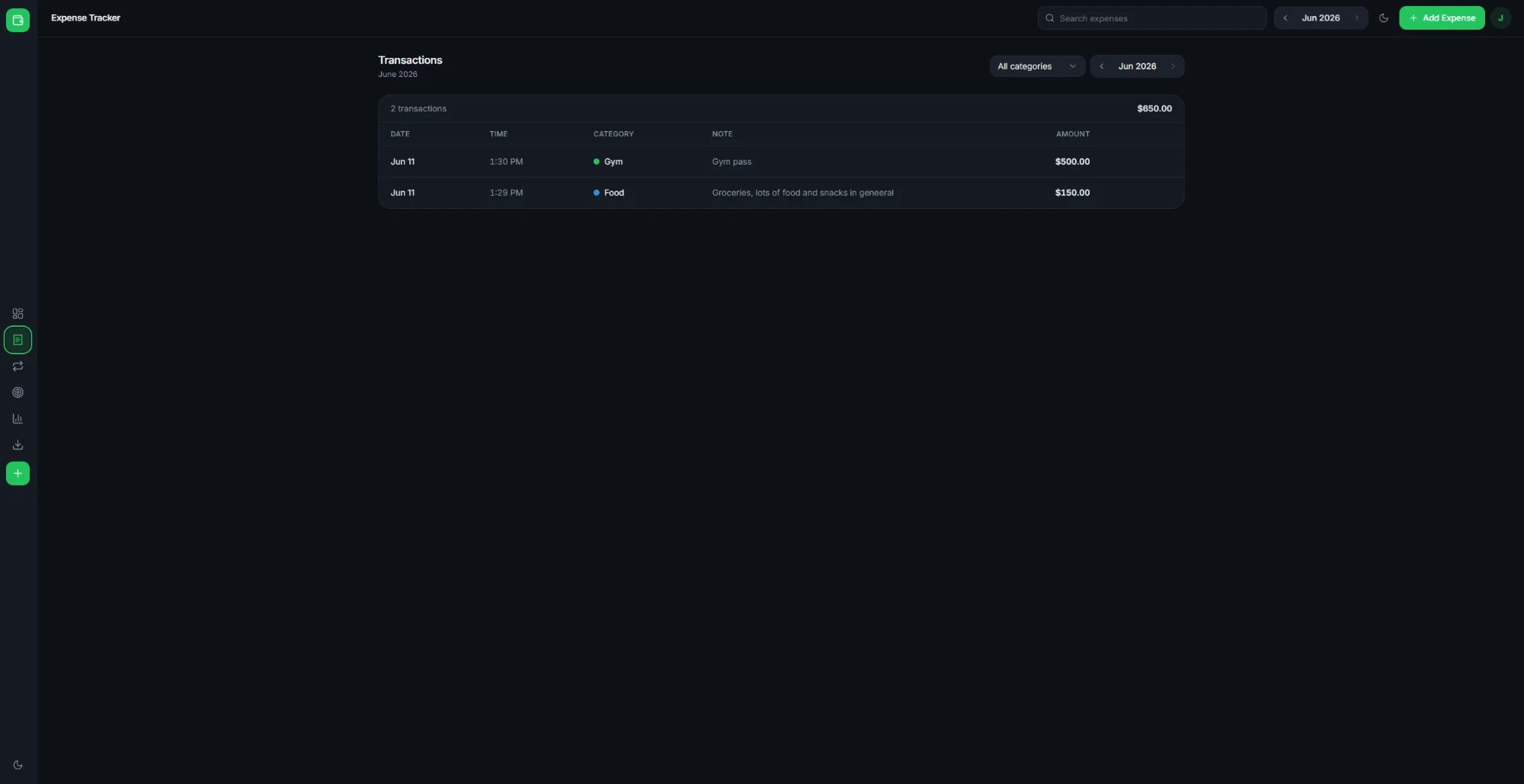Click the search magnifier icon
The width and height of the screenshot is (1524, 784).
point(1049,18)
